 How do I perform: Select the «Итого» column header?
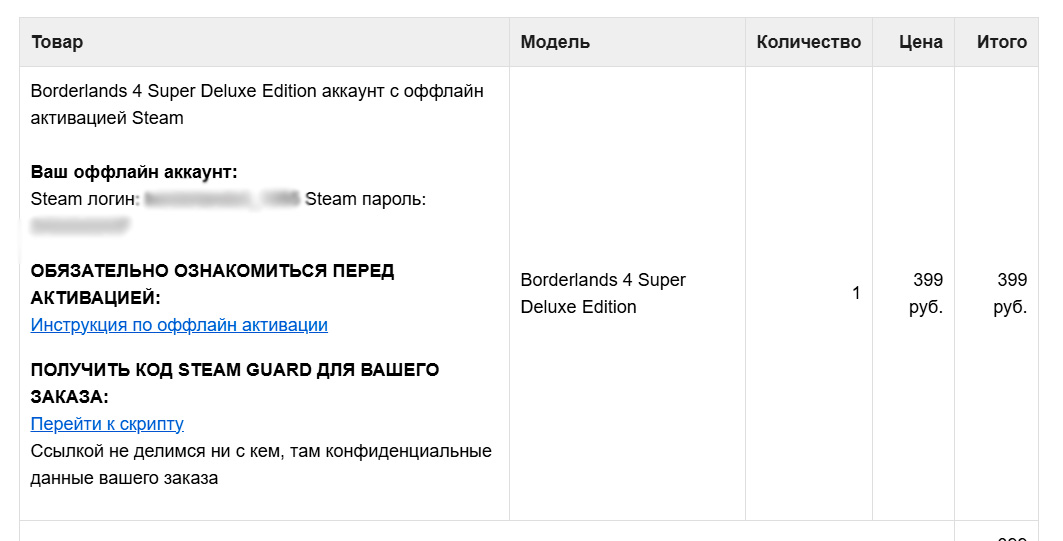point(1001,42)
